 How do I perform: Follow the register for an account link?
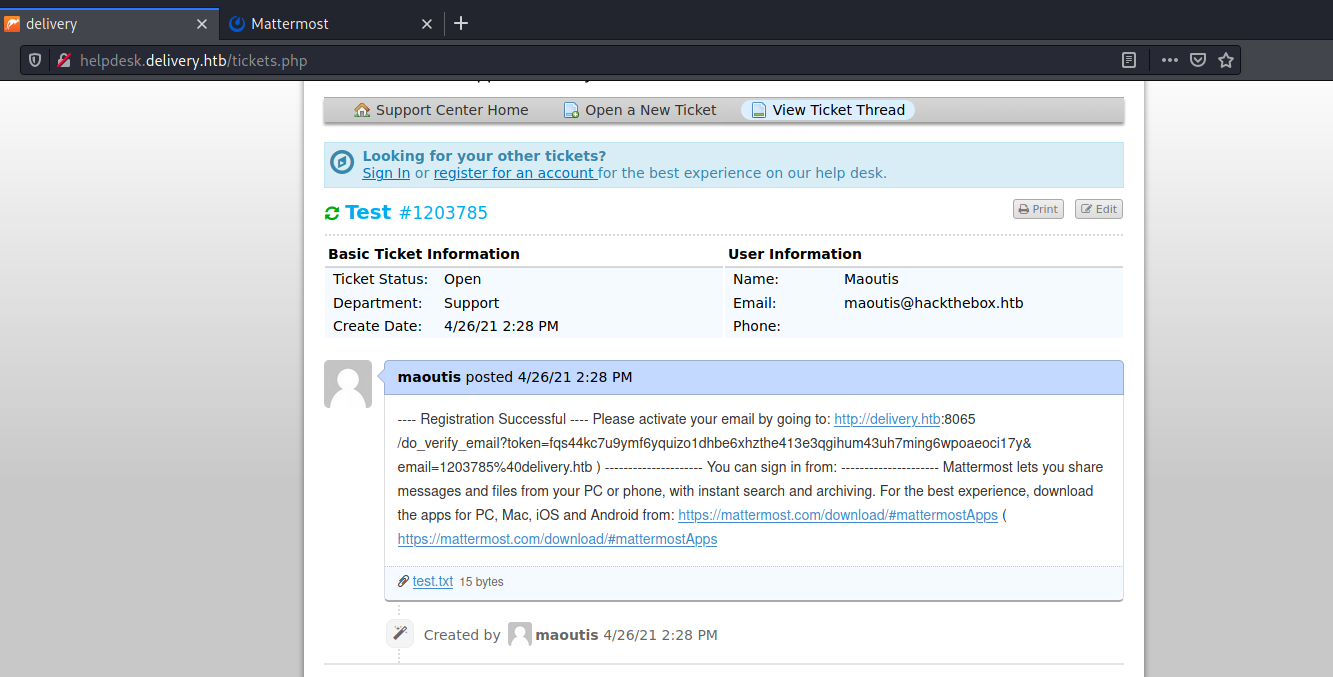[514, 173]
